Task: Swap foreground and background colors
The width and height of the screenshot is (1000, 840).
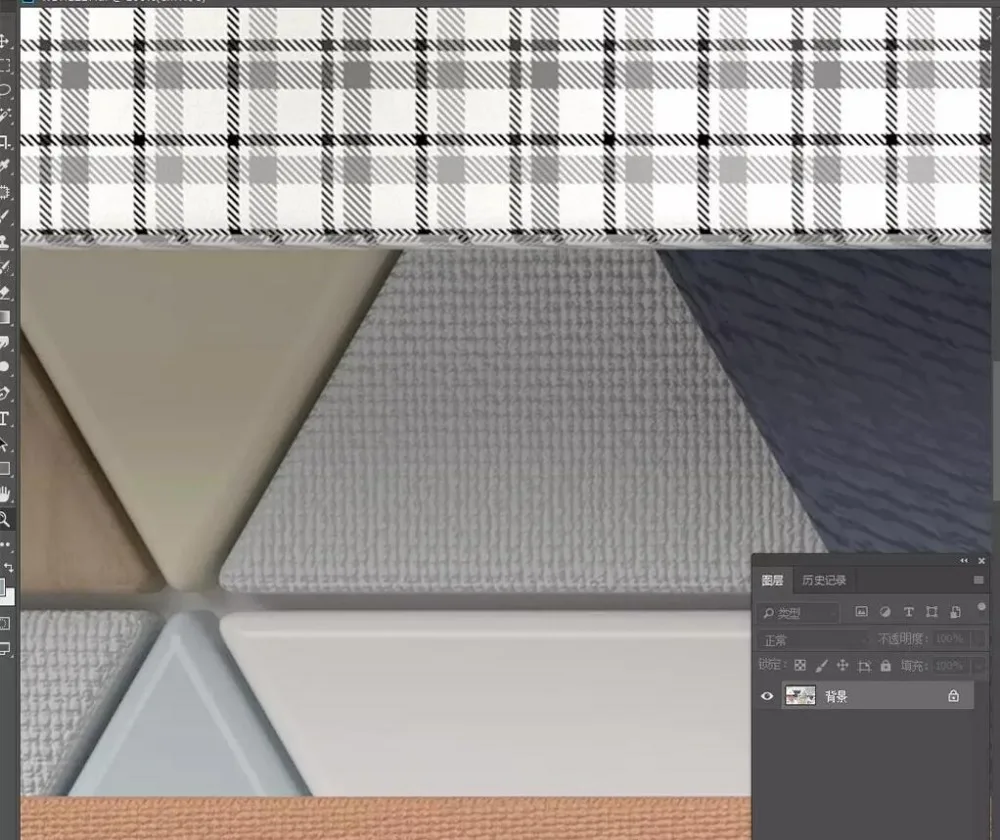Action: pos(8,567)
